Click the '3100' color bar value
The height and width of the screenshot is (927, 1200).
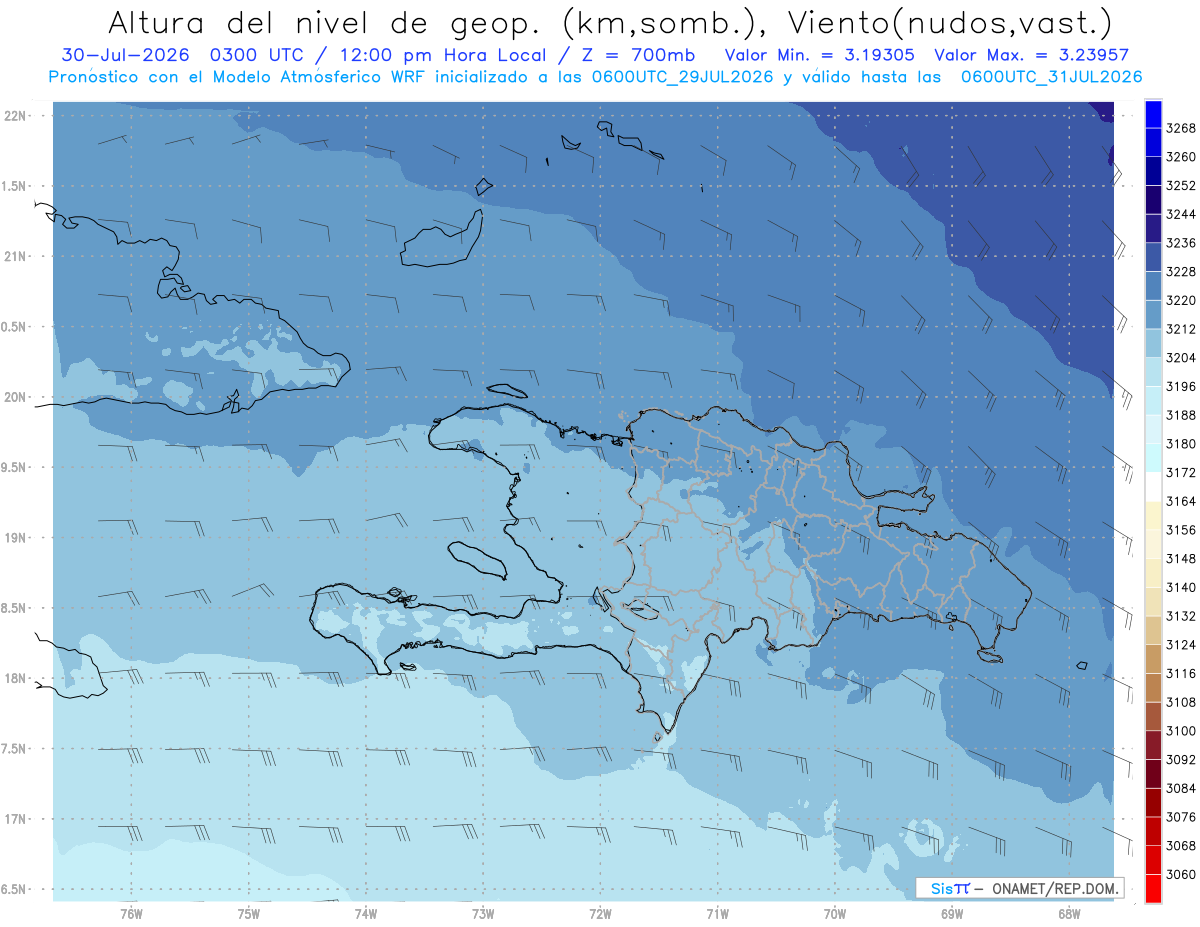coord(1181,731)
